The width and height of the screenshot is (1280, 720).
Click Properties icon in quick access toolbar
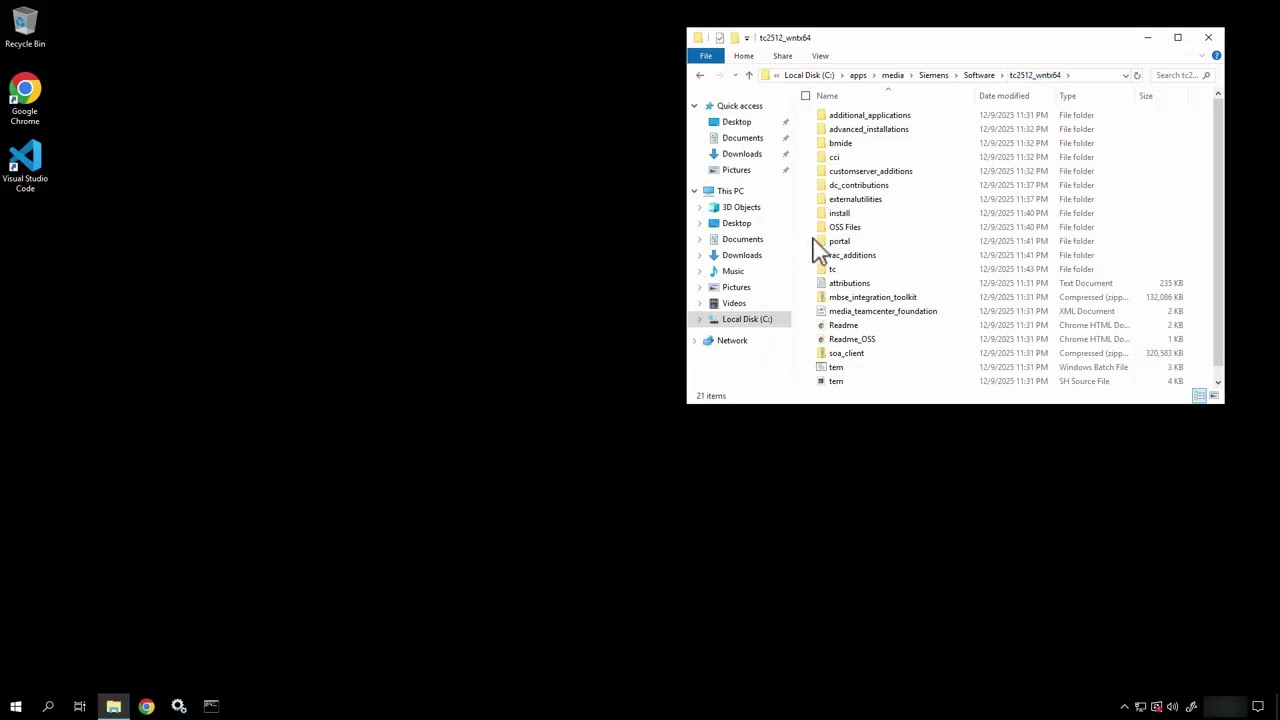(x=719, y=38)
